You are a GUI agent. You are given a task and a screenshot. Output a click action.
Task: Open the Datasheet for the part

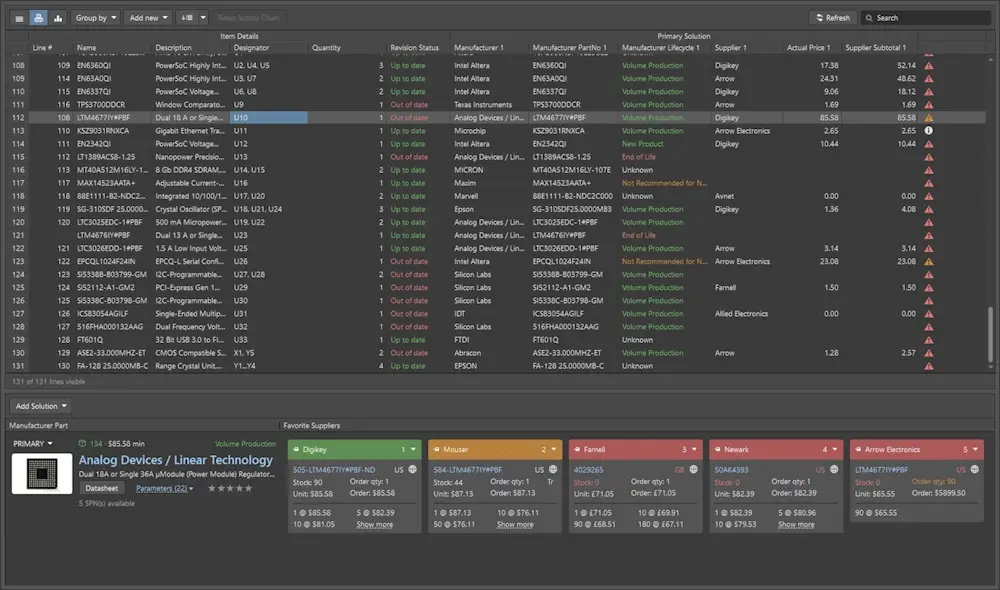(x=101, y=489)
